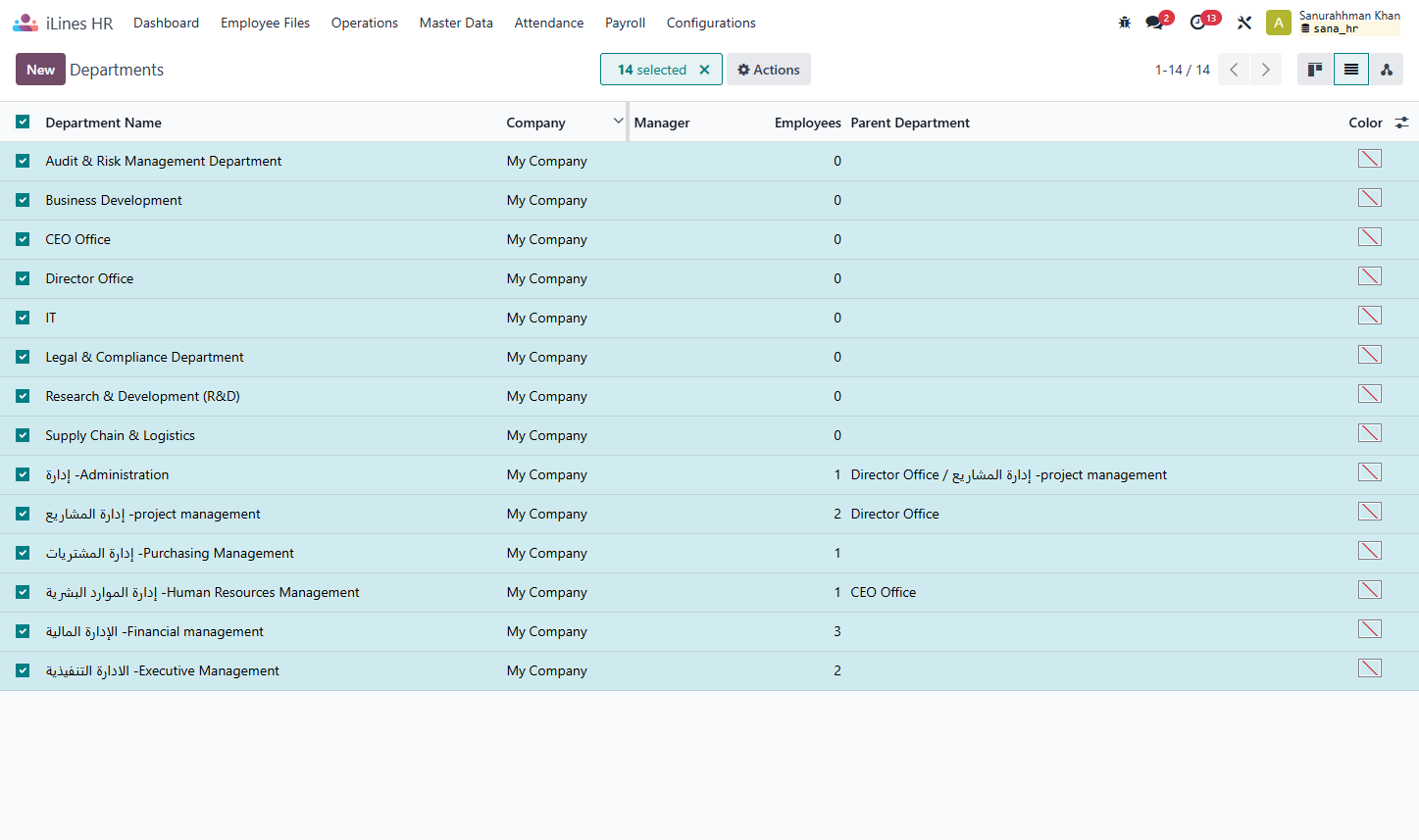This screenshot has width=1419, height=840.
Task: Open Legal & Compliance Department record
Action: [x=144, y=357]
